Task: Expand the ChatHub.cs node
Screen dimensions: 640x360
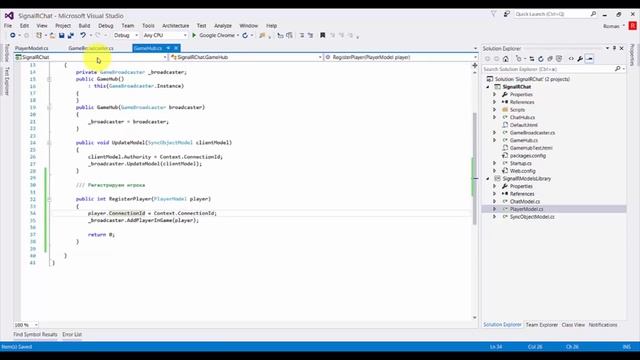Action: coord(495,118)
